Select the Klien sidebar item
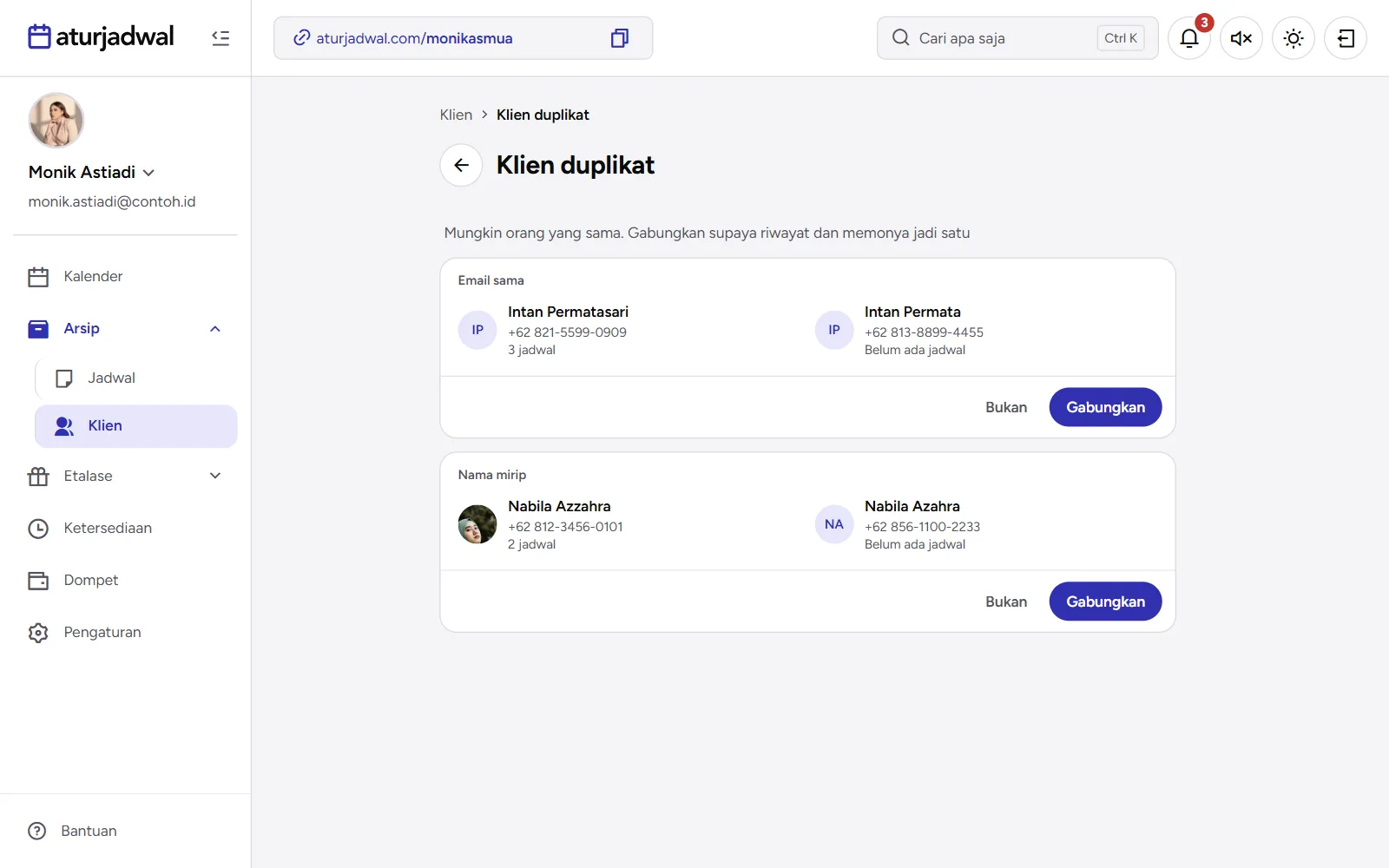 click(136, 426)
